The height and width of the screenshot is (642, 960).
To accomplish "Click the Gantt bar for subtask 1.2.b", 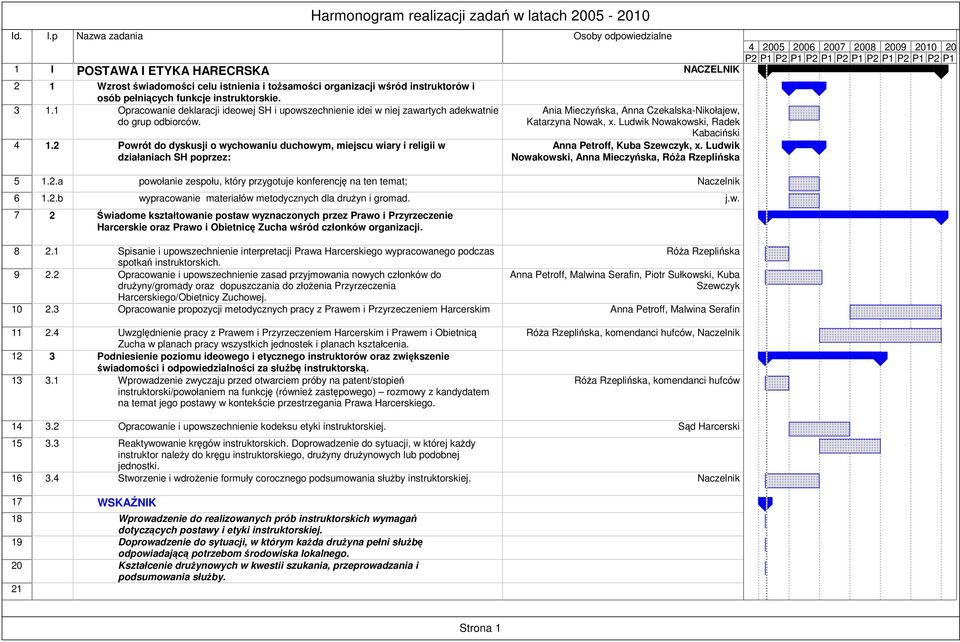I will 804,200.
